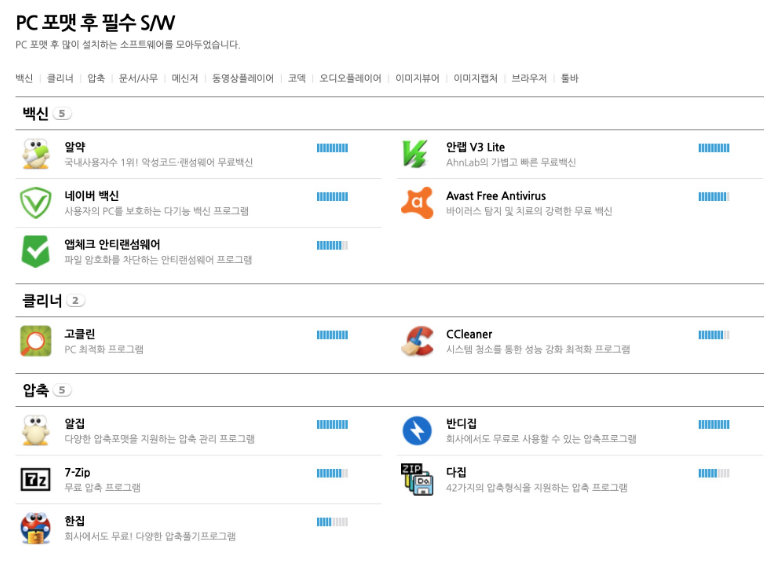This screenshot has height=563, width=775.
Task: Click the CCleaner broom icon
Action: pos(417,341)
